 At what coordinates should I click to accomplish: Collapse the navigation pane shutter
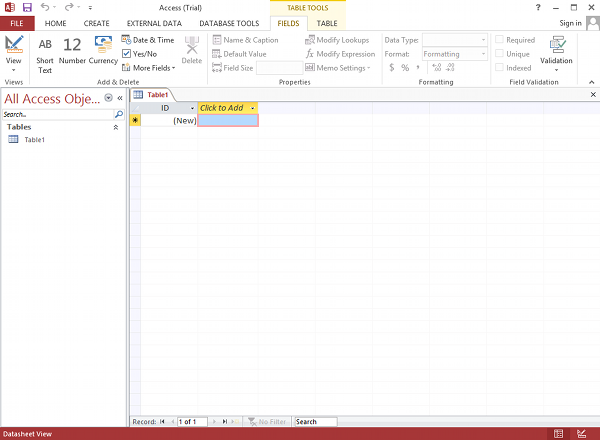(x=120, y=98)
